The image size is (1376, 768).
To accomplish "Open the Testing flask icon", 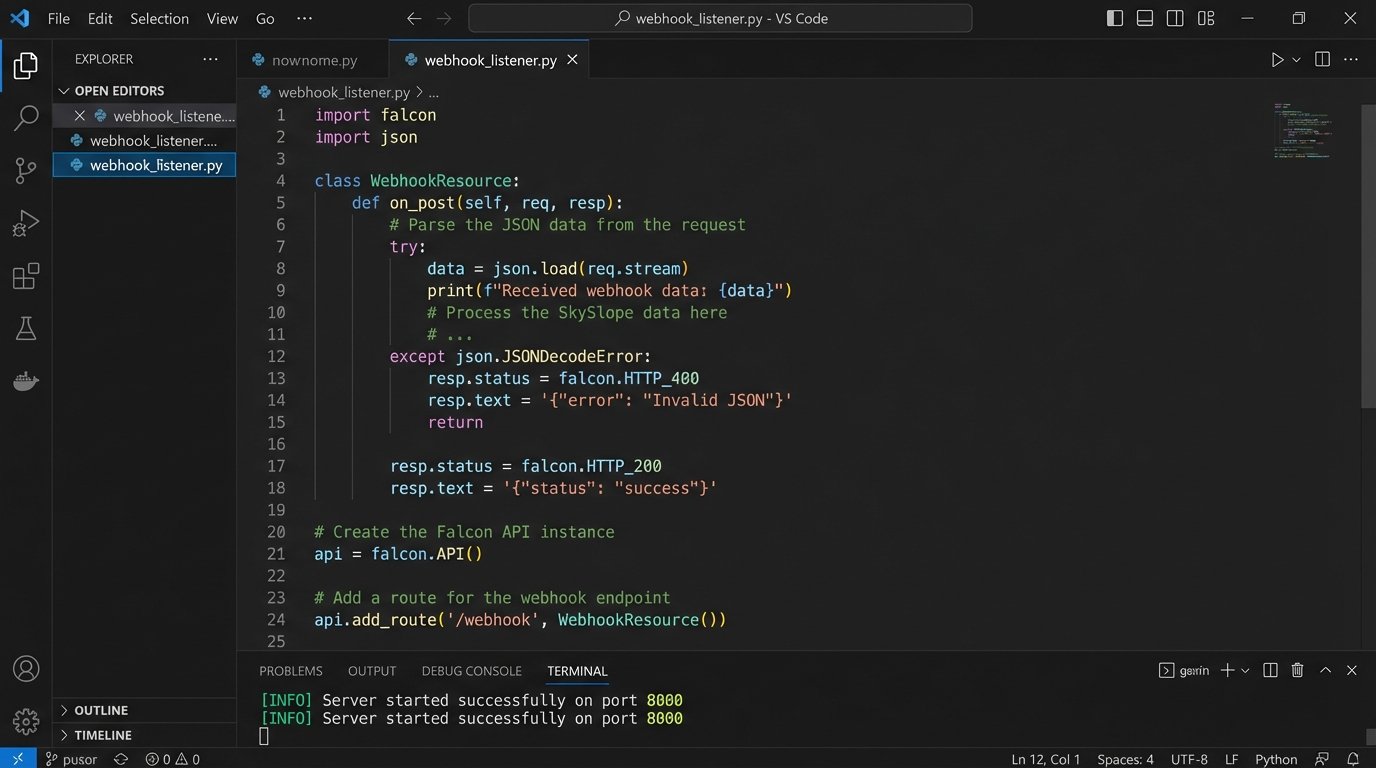I will coord(26,328).
